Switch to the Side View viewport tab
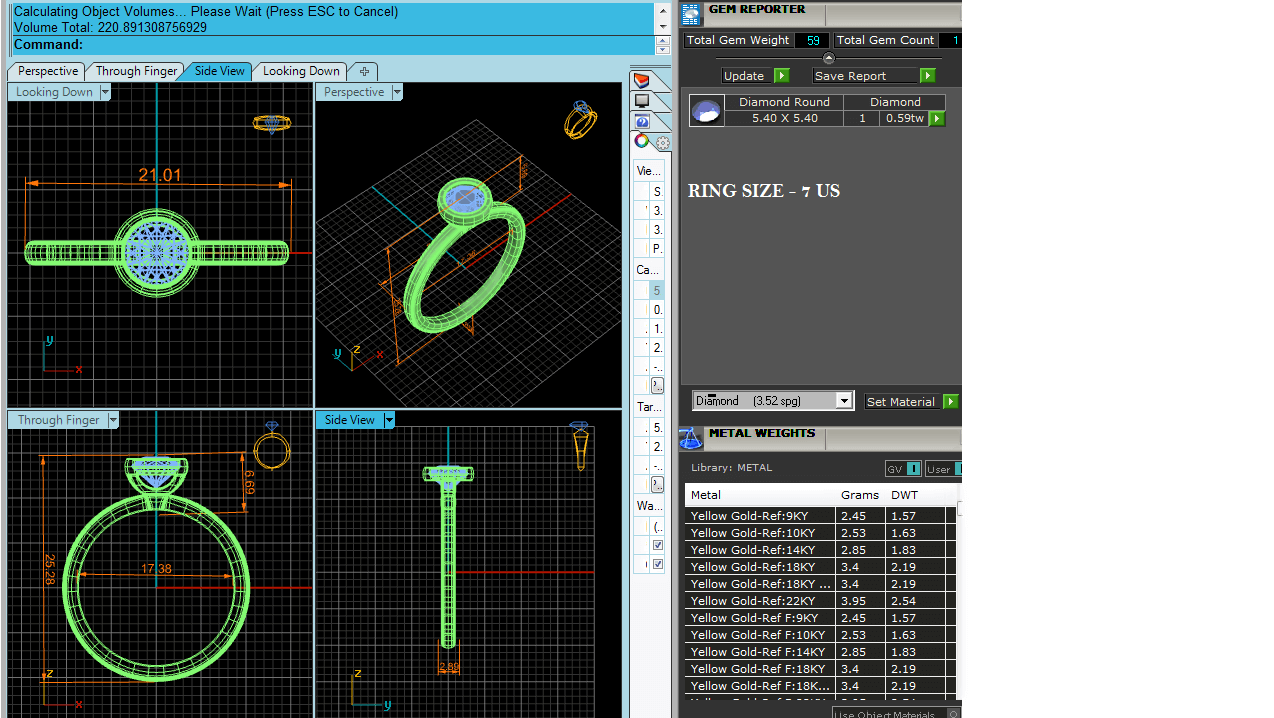Screen dimensions: 1274x718 pos(219,71)
